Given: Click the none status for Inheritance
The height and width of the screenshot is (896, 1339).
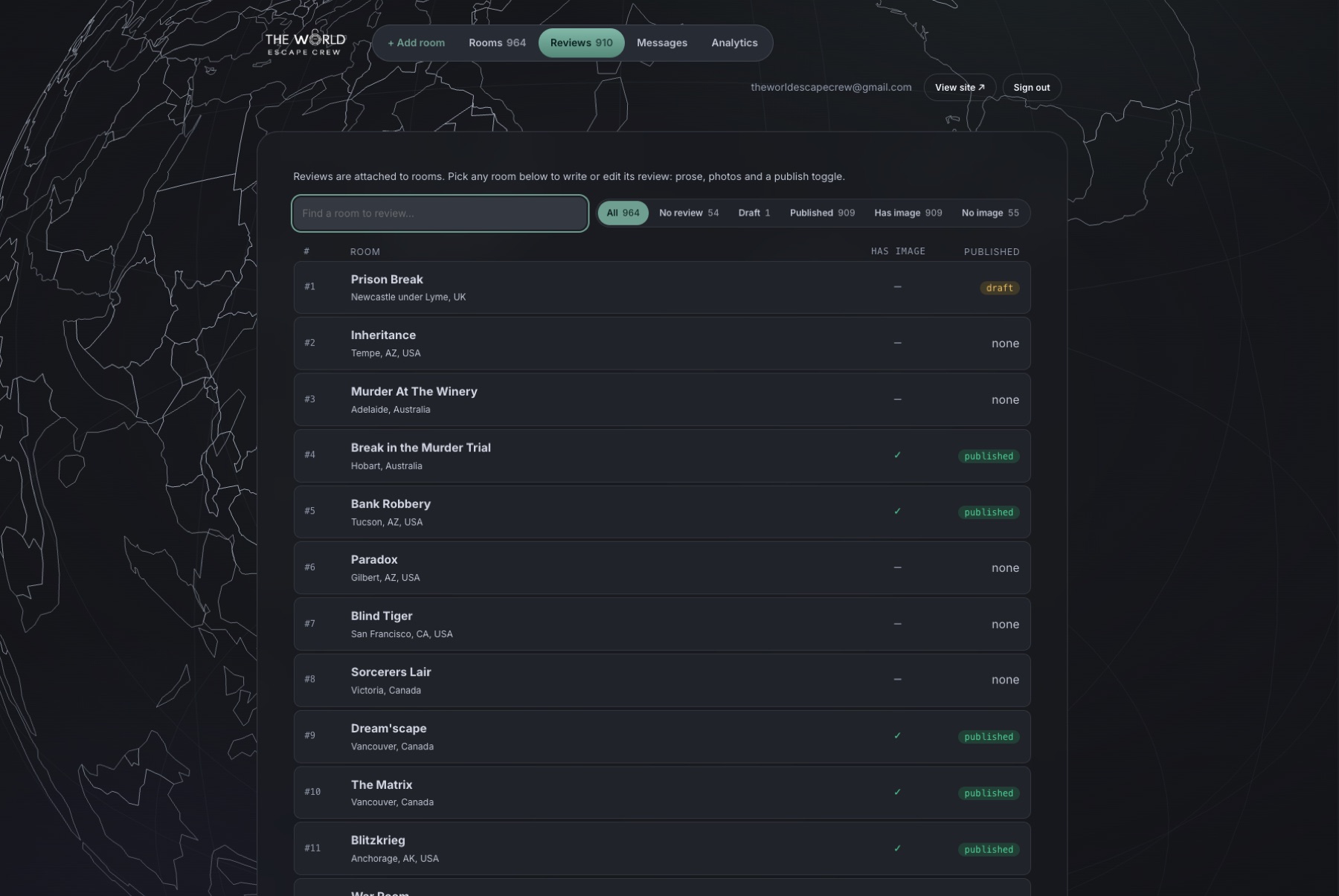Looking at the screenshot, I should click(x=1005, y=344).
